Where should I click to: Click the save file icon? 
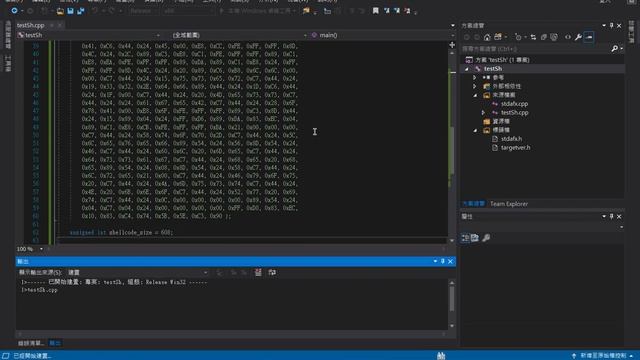pos(70,11)
